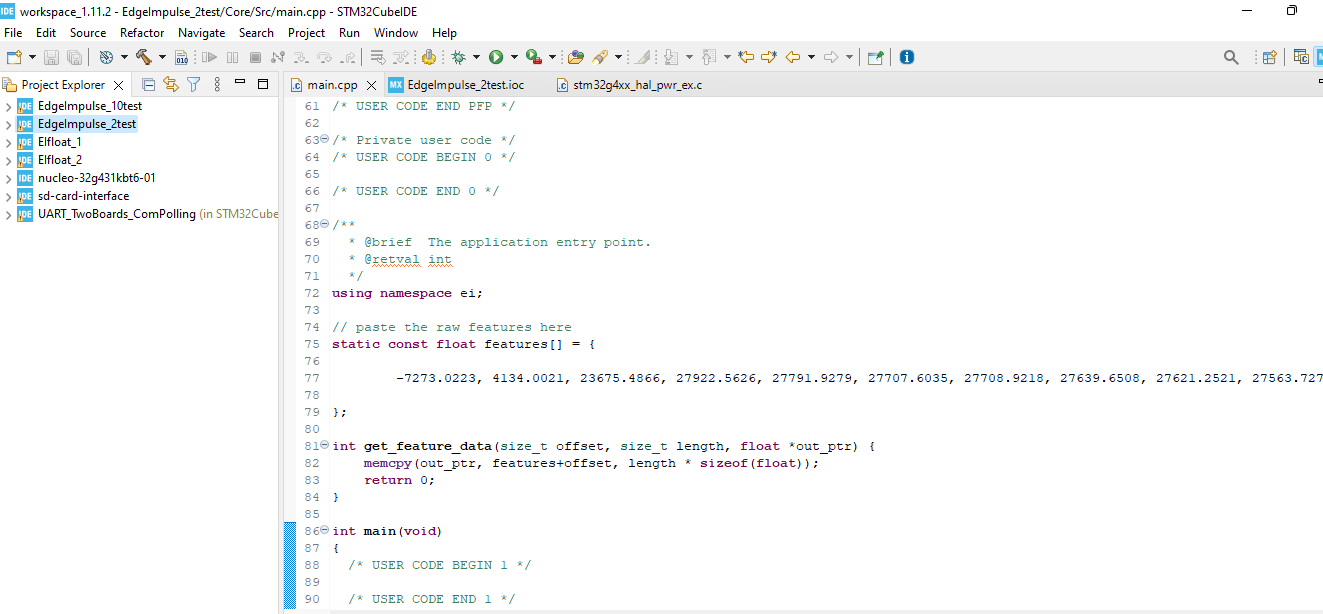
Task: Open the Refactor menu
Action: pos(142,33)
